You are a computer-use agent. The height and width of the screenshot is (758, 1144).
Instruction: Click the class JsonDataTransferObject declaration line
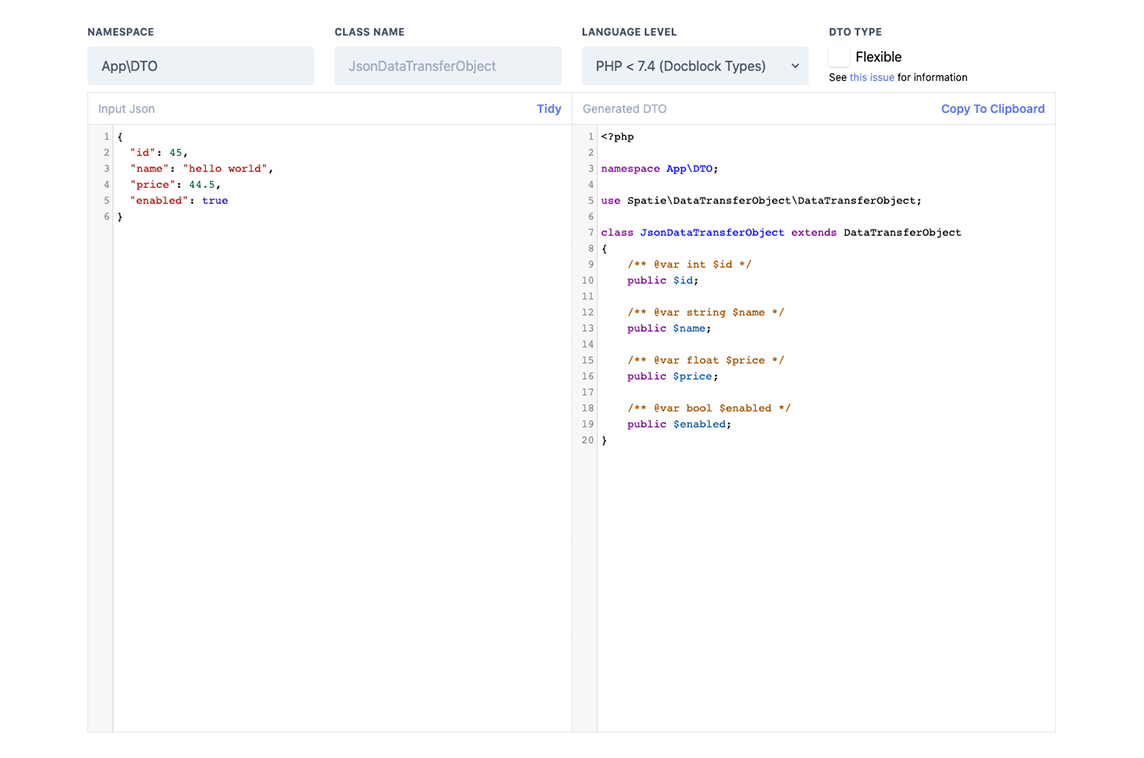click(780, 232)
